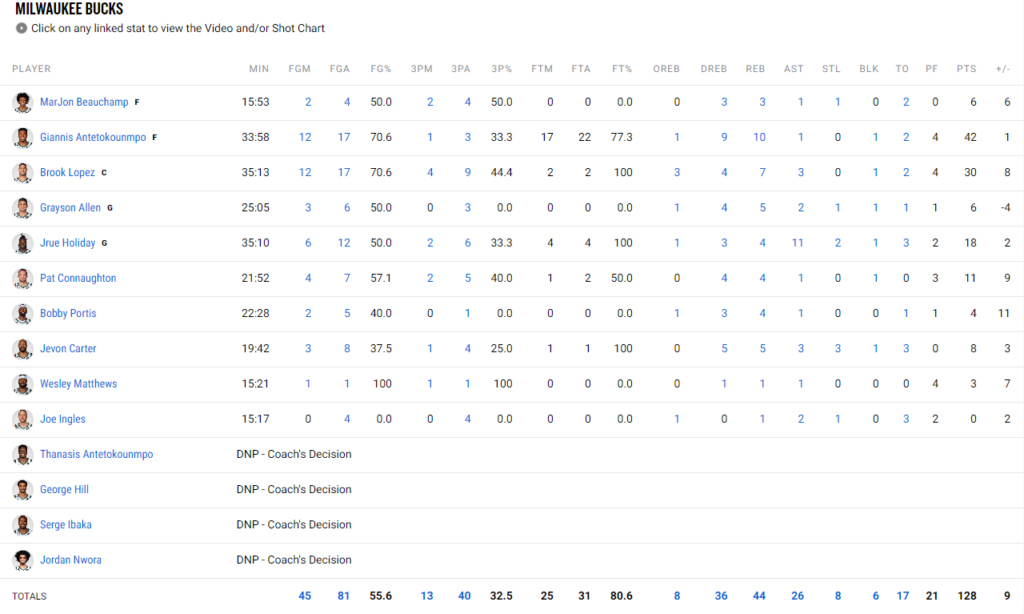Click Brook Lopez's headshot thumbnail
Image resolution: width=1024 pixels, height=614 pixels.
click(x=22, y=173)
